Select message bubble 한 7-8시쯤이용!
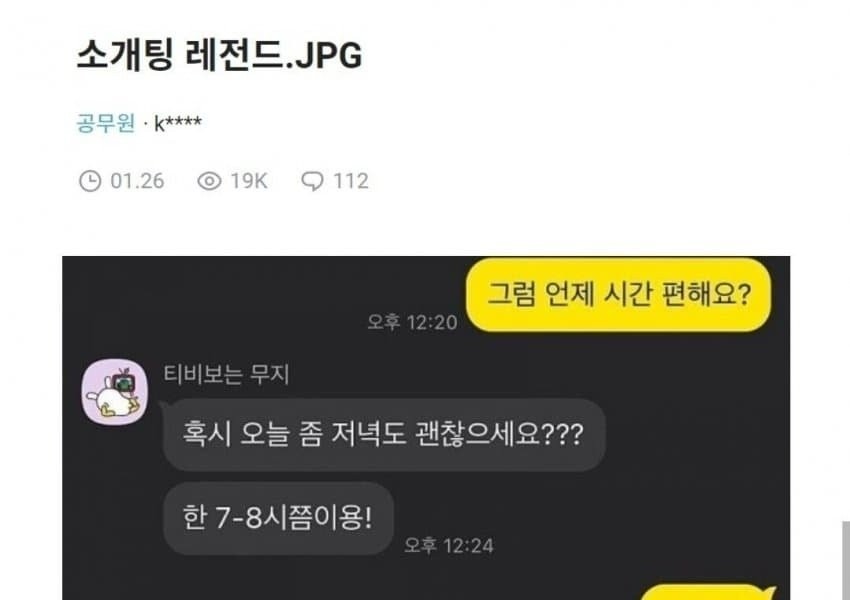 278,518
